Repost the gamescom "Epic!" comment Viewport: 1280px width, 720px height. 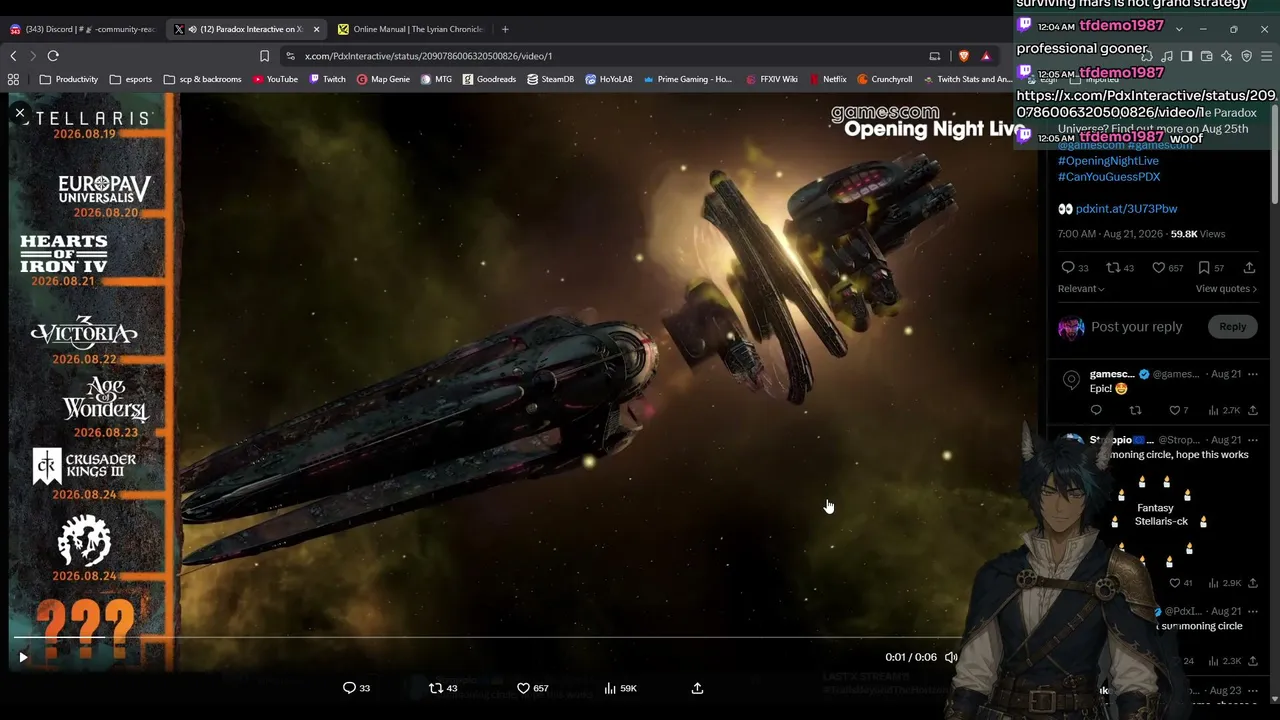point(1135,411)
